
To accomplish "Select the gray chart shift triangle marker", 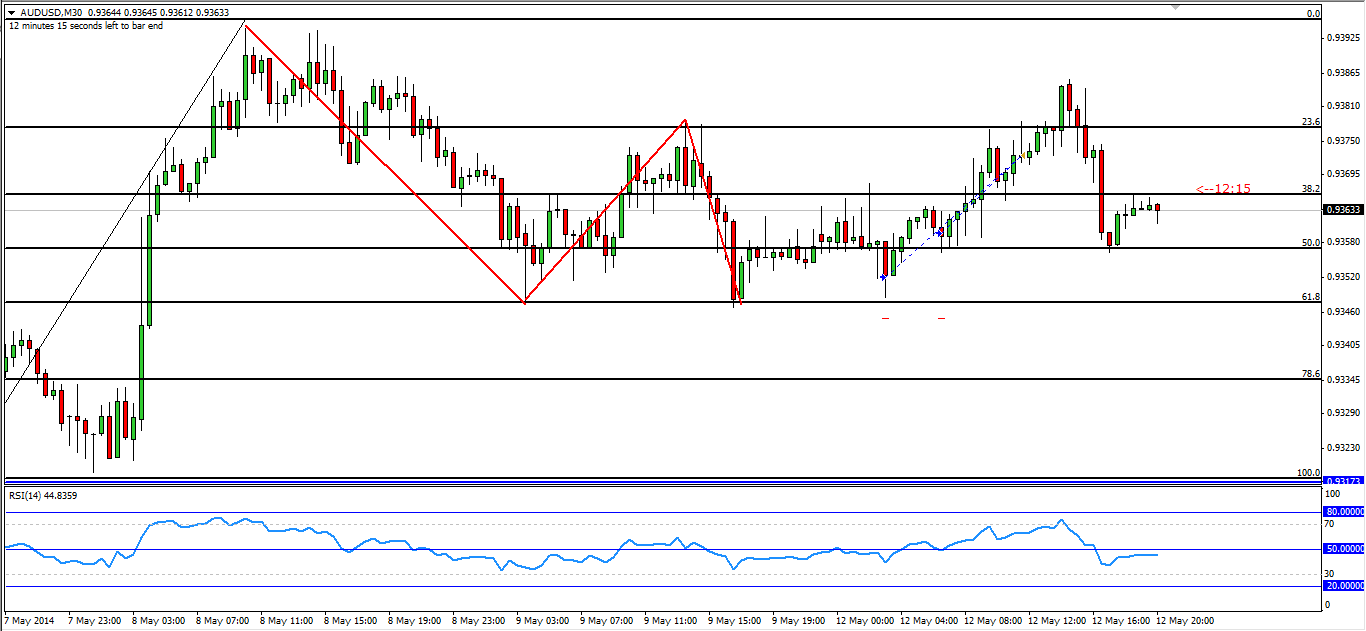I will click(x=1176, y=6).
